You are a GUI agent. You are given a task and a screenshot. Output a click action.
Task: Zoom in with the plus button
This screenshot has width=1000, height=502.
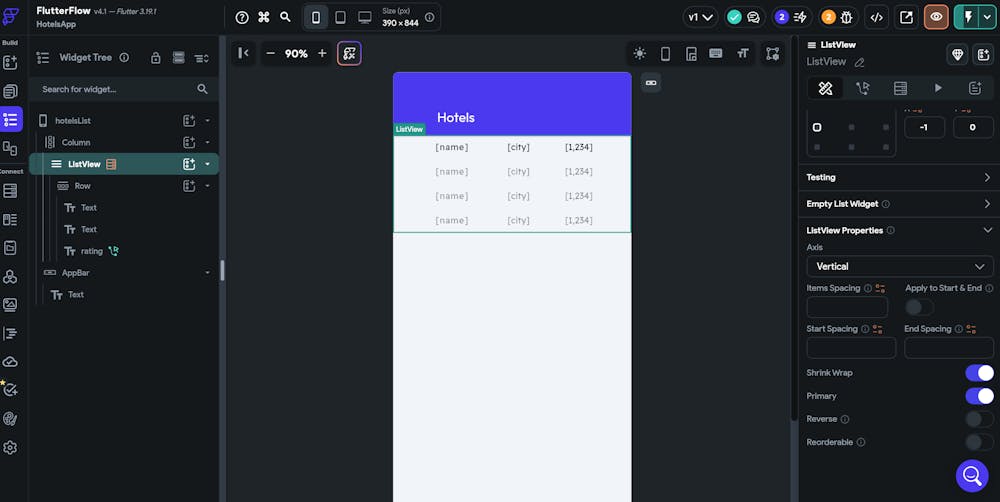(322, 54)
